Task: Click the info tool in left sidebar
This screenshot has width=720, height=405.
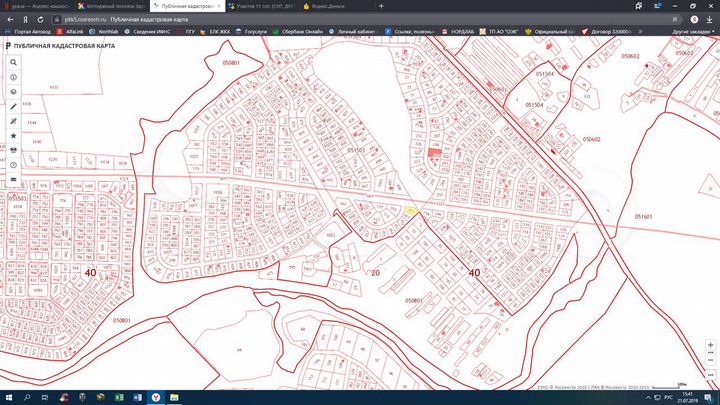Action: [x=13, y=76]
